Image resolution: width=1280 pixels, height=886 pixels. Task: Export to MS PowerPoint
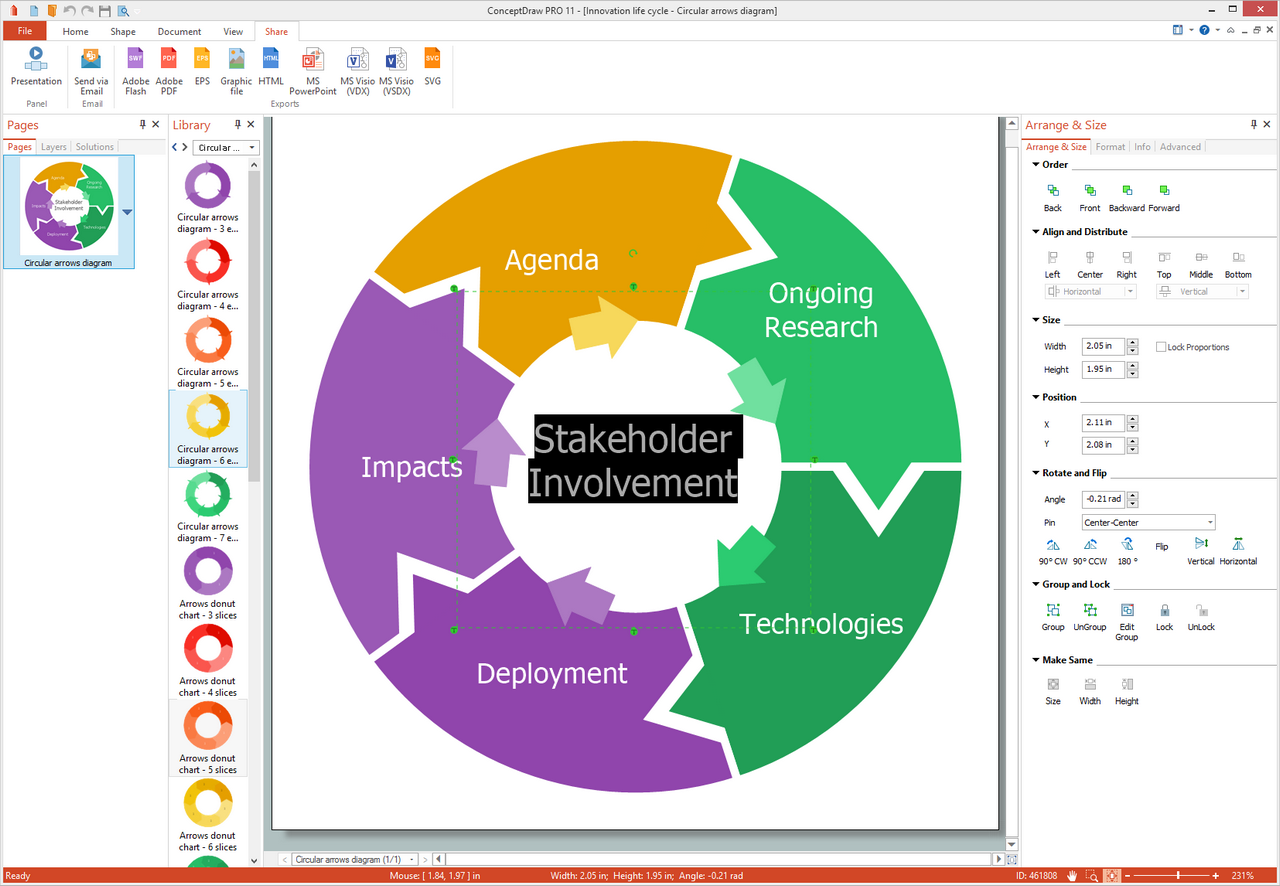(x=313, y=72)
